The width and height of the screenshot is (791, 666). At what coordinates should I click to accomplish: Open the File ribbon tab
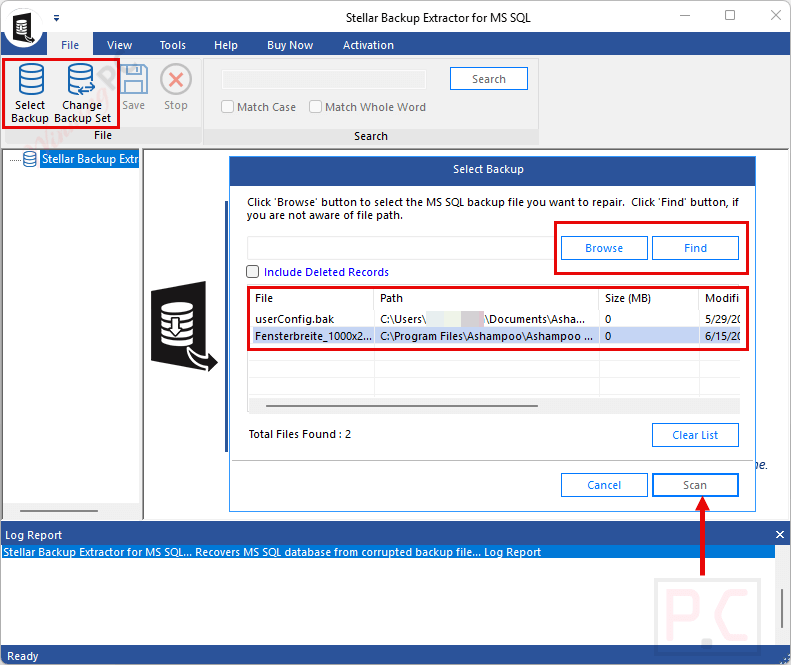[x=70, y=45]
